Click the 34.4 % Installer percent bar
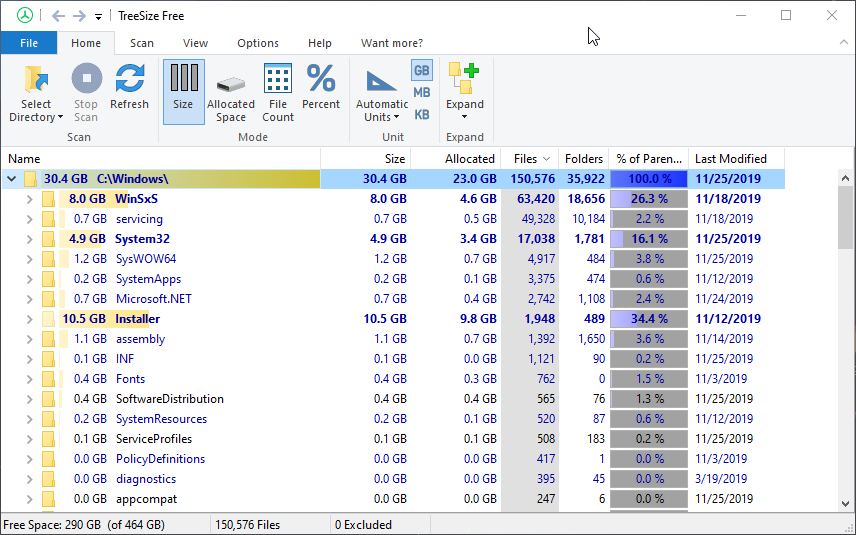The height and width of the screenshot is (535, 856). 649,319
